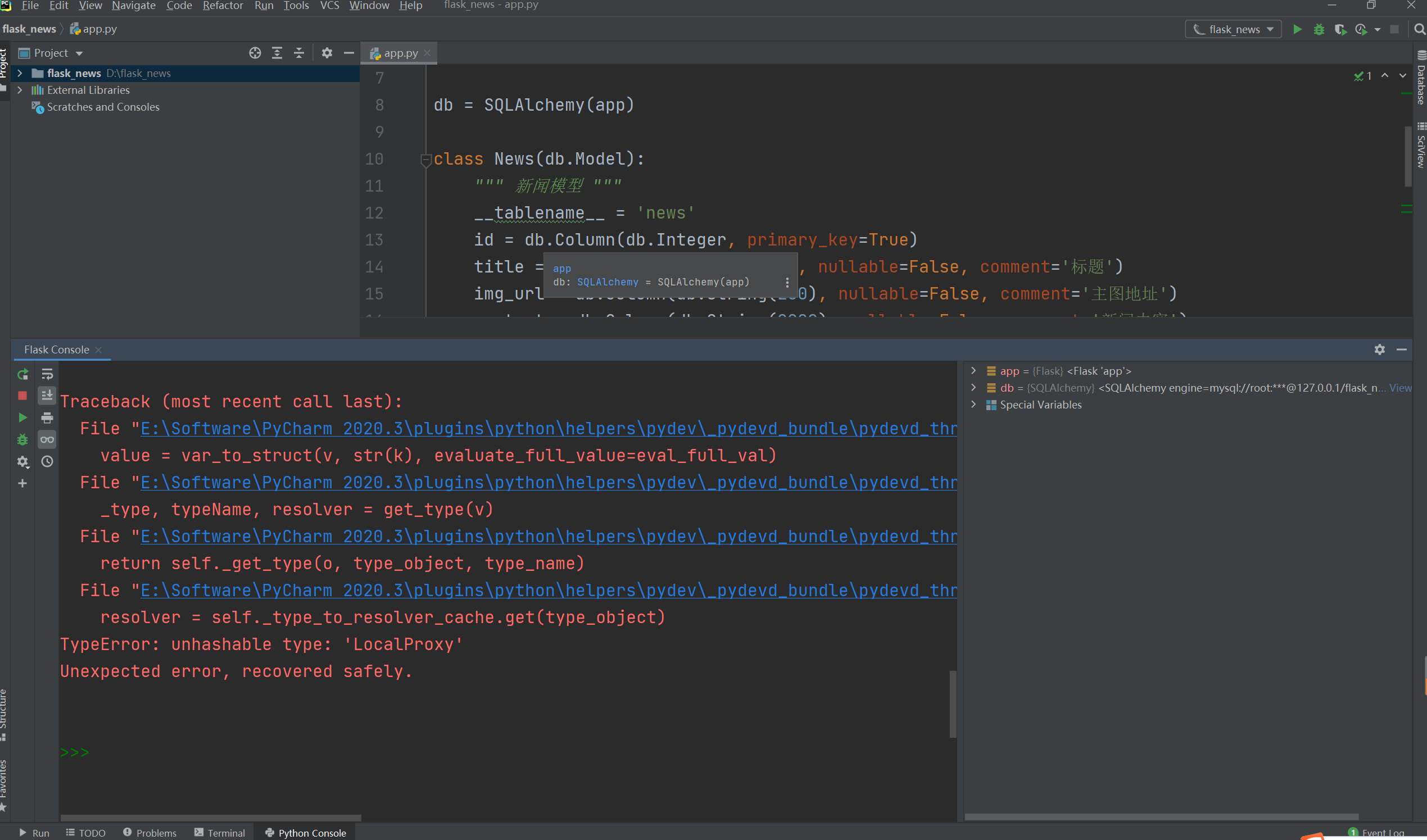The width and height of the screenshot is (1427, 840).
Task: Expand External Libraries node
Action: [x=20, y=90]
